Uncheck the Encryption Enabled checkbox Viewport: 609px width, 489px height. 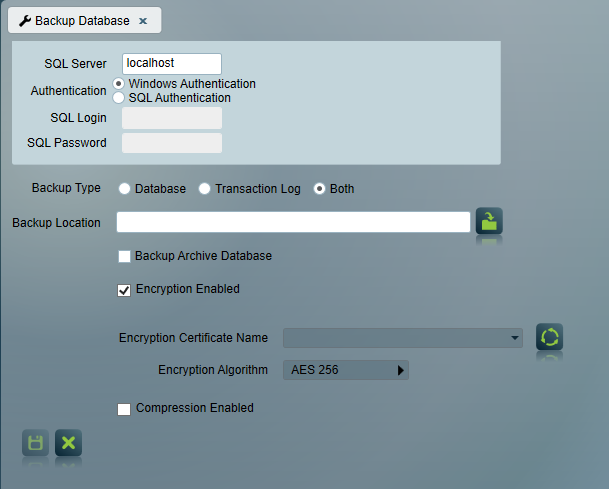tap(124, 290)
